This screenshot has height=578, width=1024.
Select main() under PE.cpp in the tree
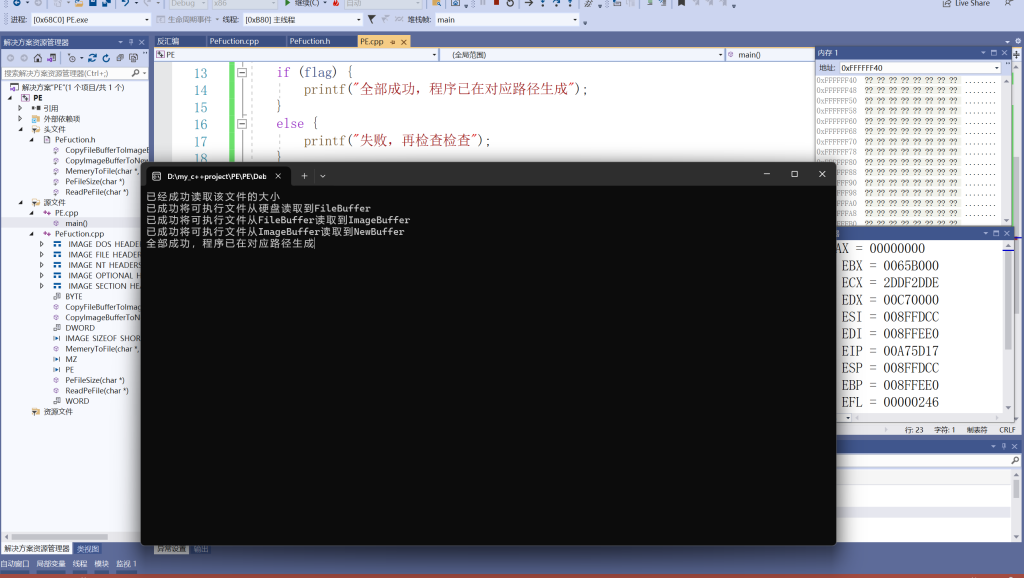tap(76, 223)
